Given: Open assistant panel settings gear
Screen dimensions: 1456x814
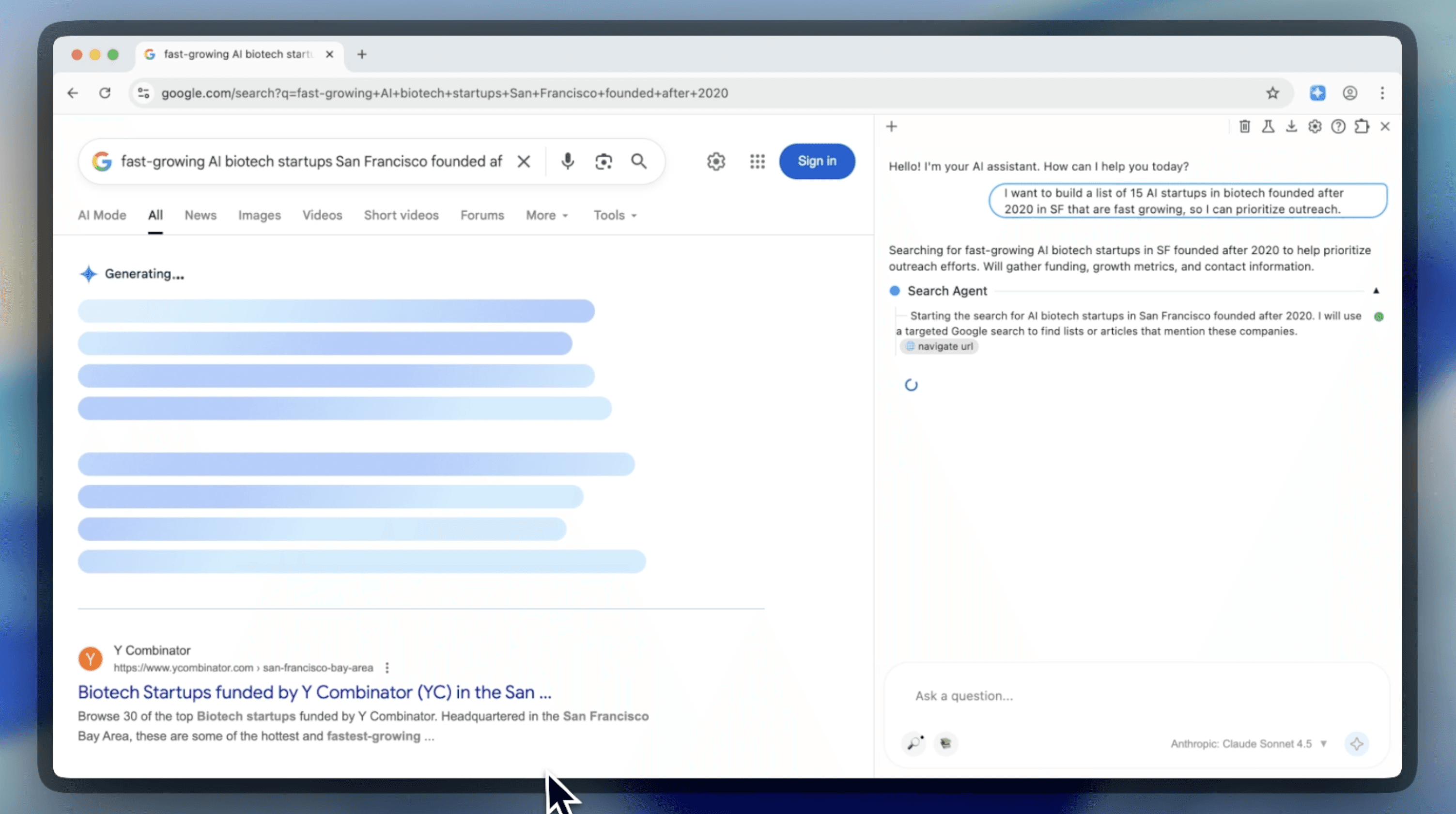Looking at the screenshot, I should click(x=1315, y=126).
